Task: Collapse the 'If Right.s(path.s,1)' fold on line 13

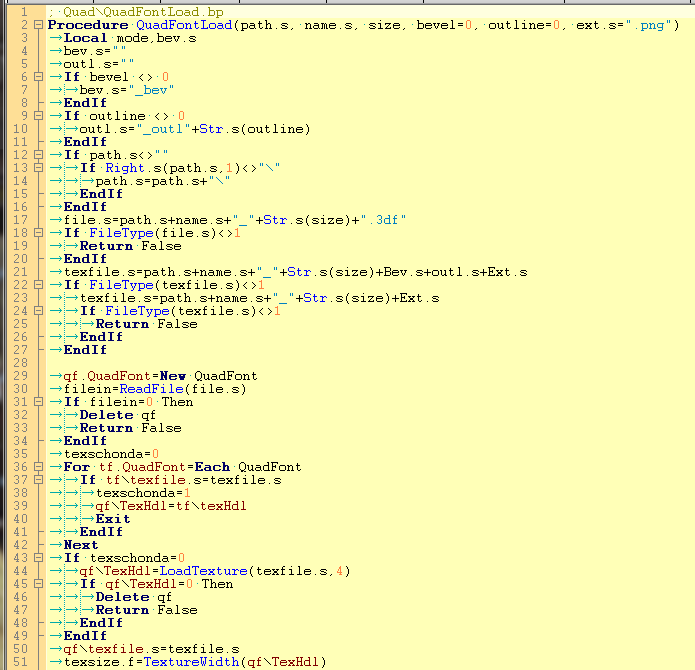Action: coord(39,168)
